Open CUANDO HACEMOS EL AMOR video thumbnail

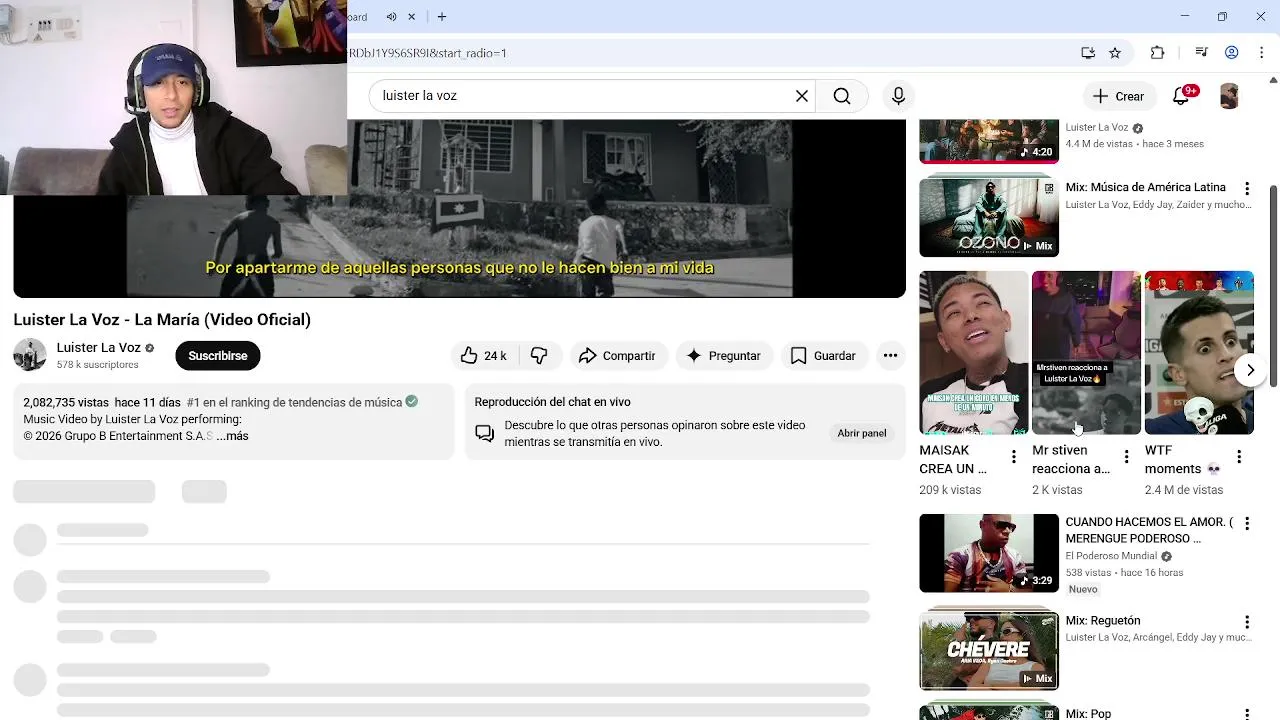(989, 553)
